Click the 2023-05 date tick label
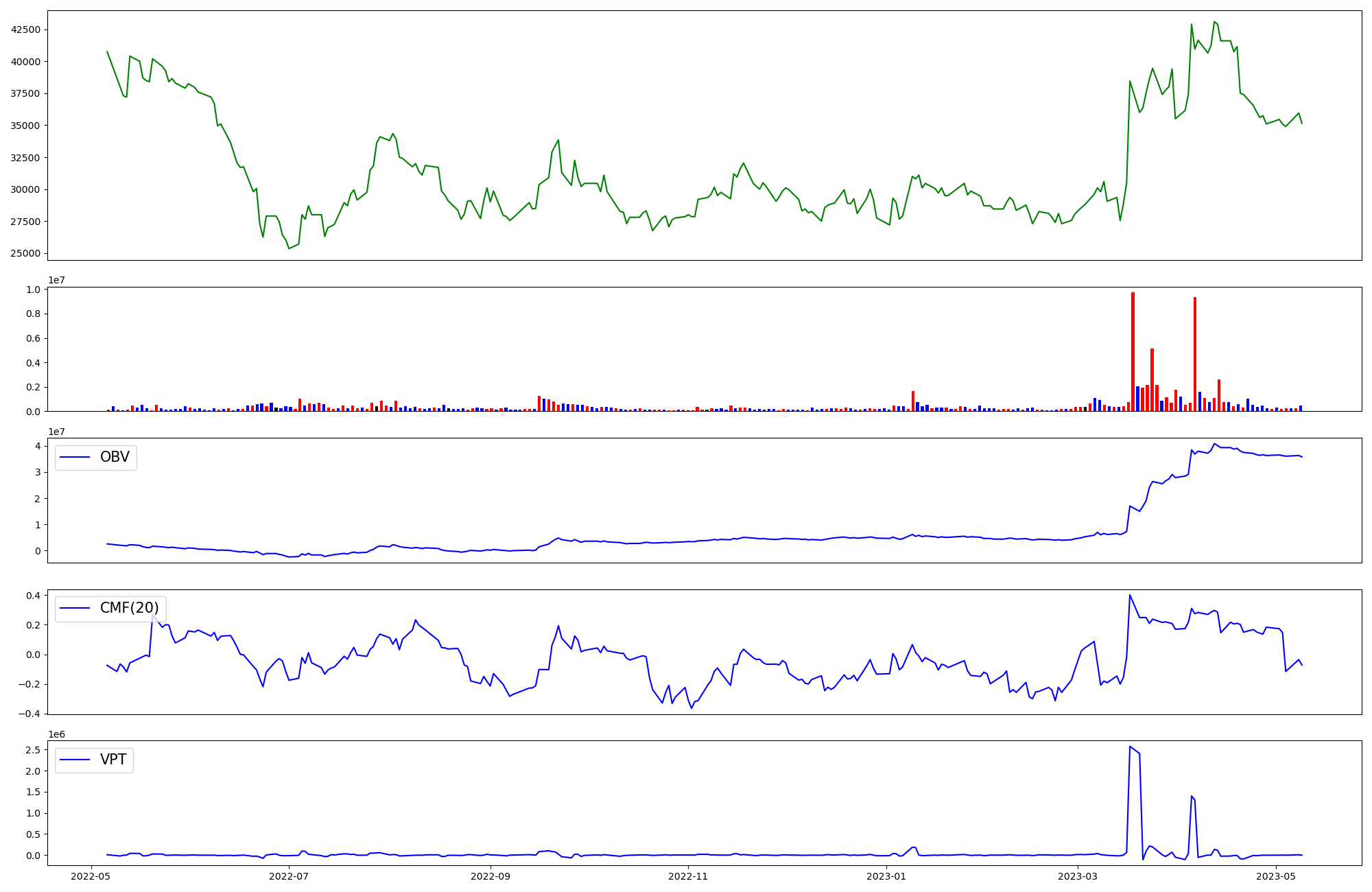 tap(1276, 876)
